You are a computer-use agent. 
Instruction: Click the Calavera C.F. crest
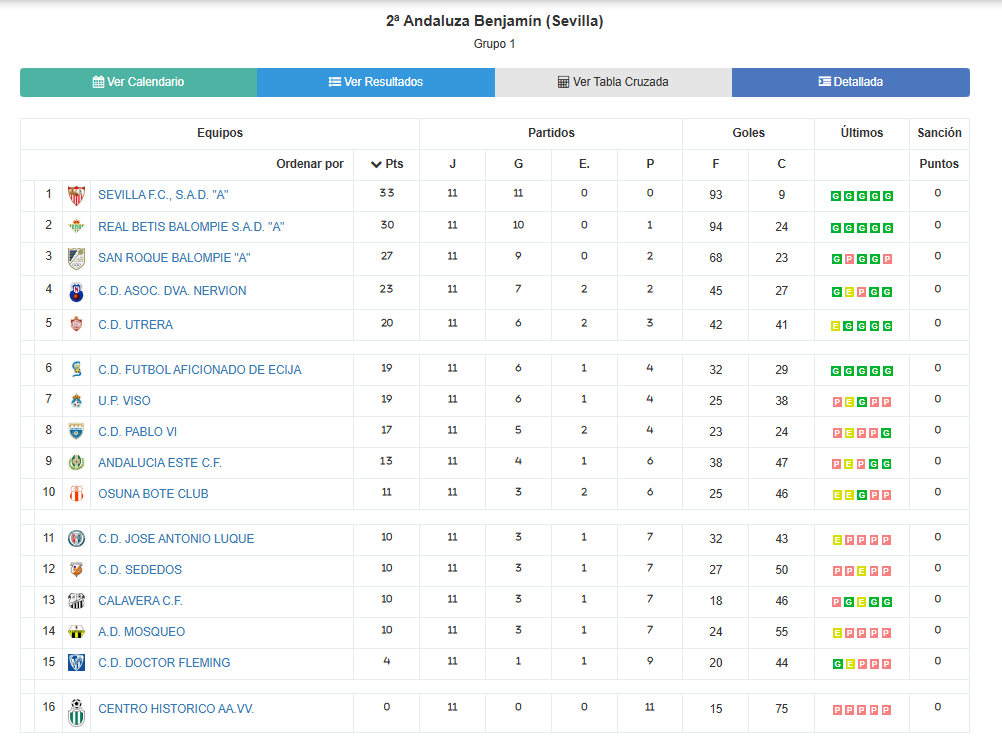tap(76, 601)
